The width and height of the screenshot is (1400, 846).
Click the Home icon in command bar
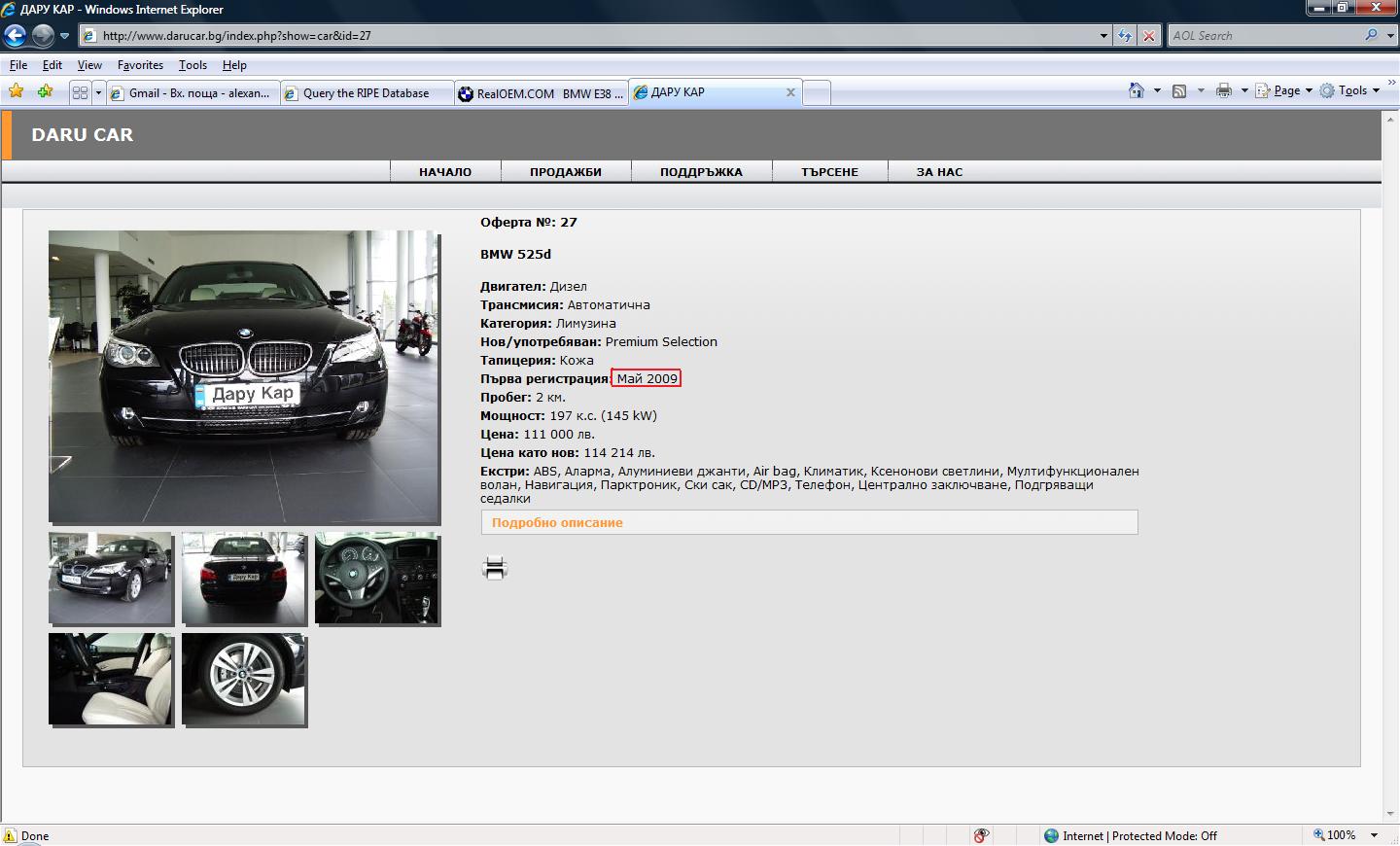(x=1137, y=90)
